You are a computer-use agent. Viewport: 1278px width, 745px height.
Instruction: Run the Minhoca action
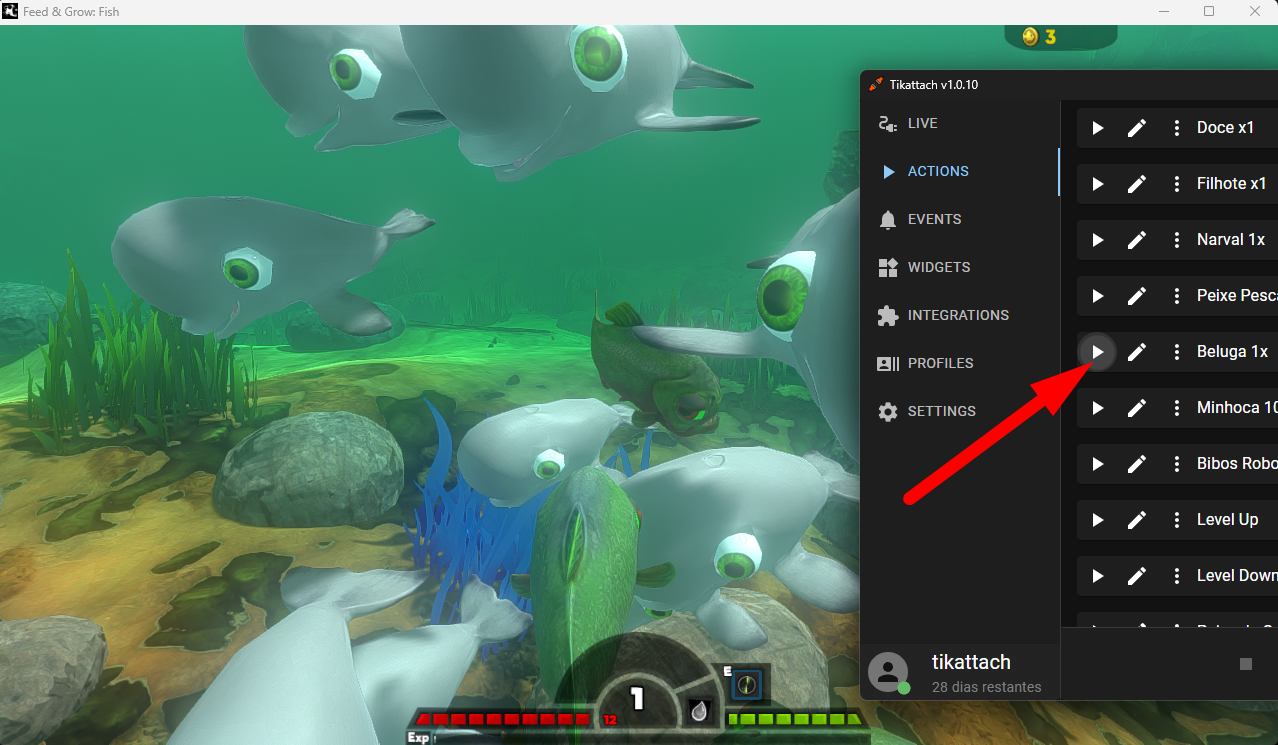click(x=1098, y=408)
